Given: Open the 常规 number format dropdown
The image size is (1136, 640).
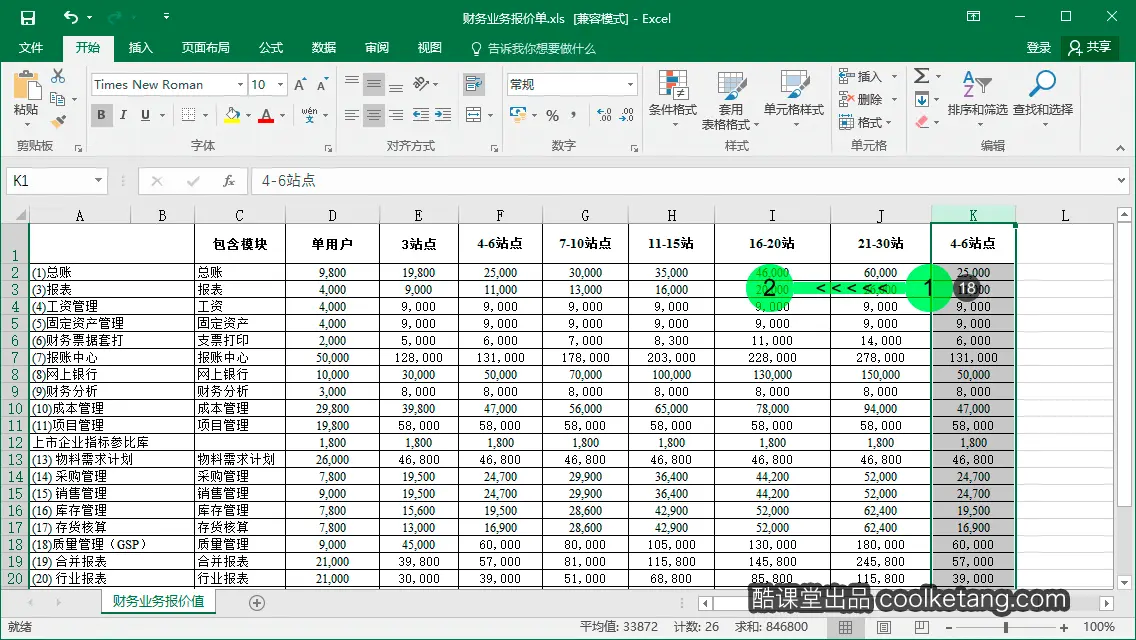Looking at the screenshot, I should pos(630,85).
